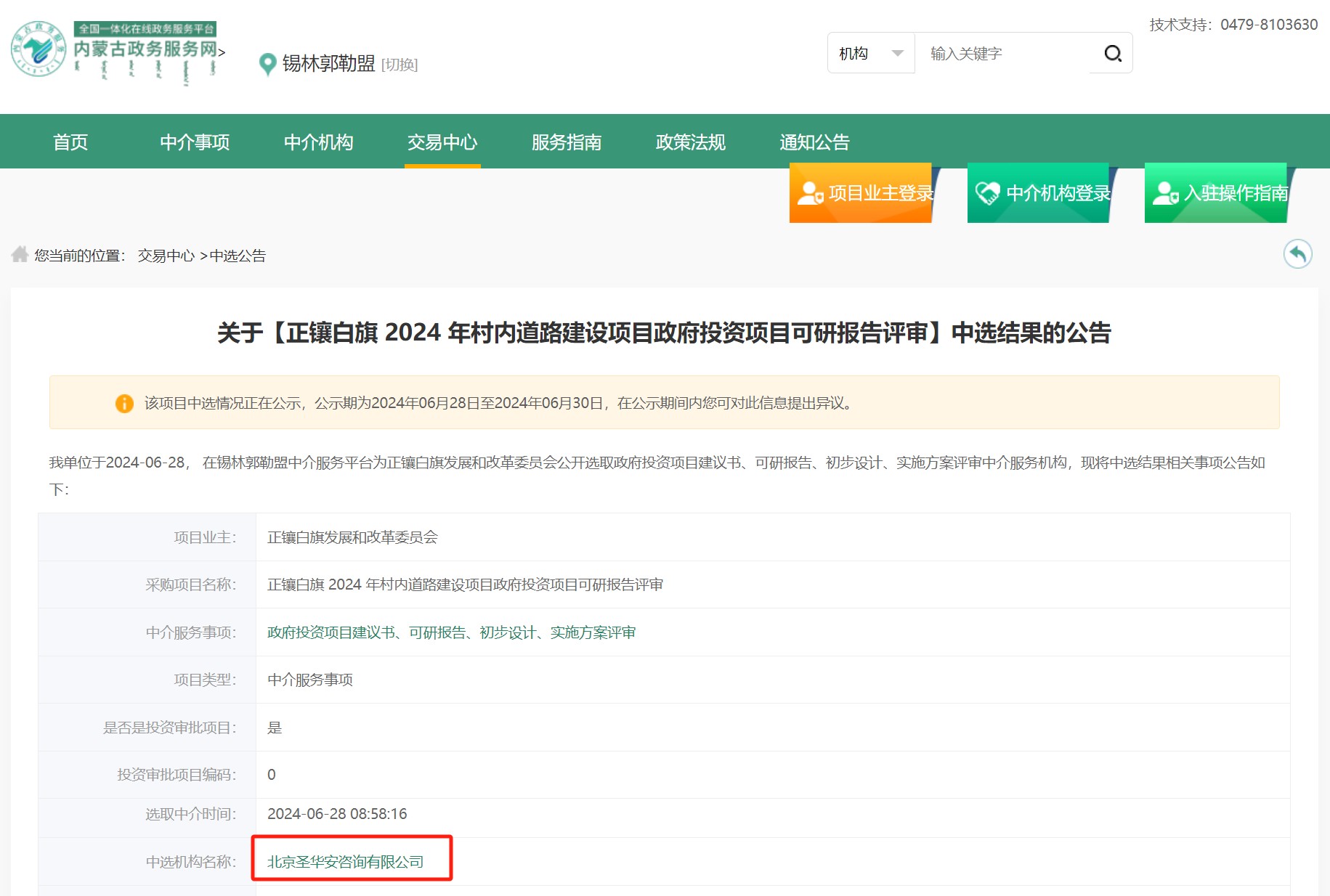Screen dimensions: 1330x896
Task: Click the round back arrow icon
Action: click(x=1297, y=254)
